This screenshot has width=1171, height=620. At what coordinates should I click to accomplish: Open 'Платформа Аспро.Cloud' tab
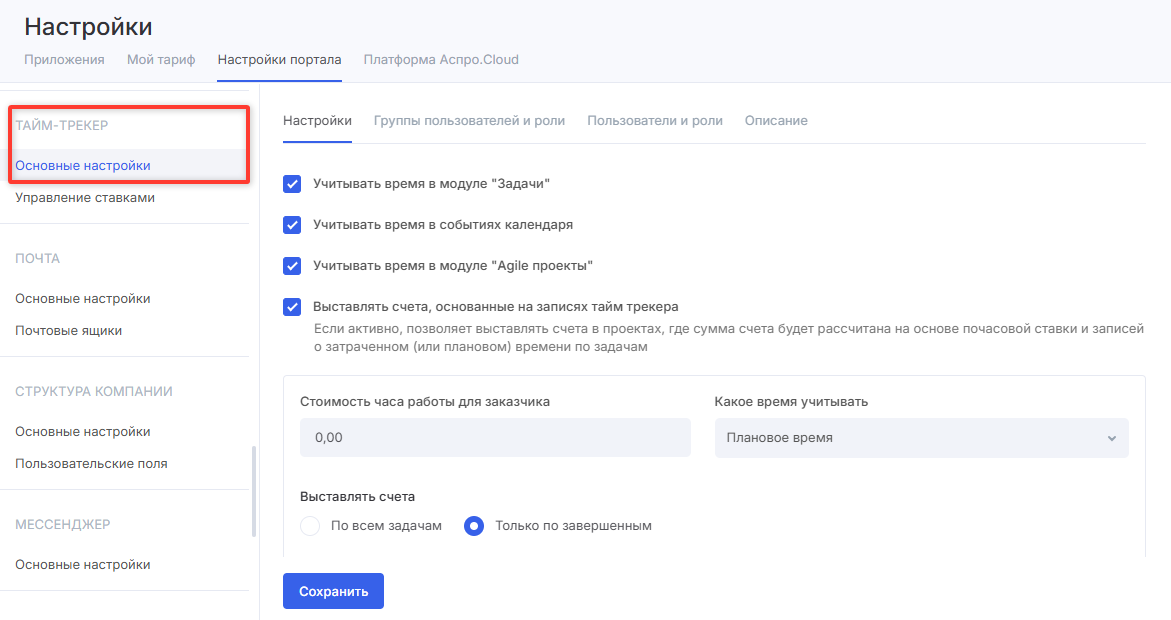pyautogui.click(x=441, y=59)
